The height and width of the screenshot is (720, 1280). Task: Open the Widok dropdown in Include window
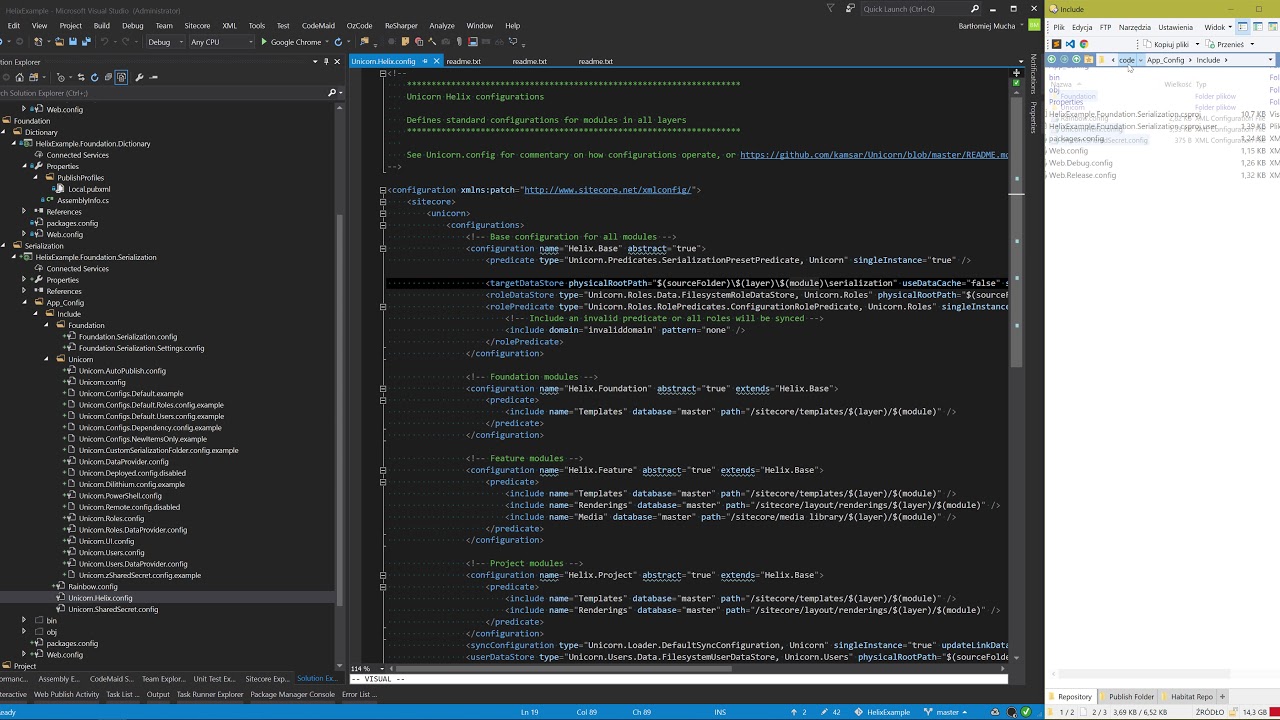tap(1216, 27)
